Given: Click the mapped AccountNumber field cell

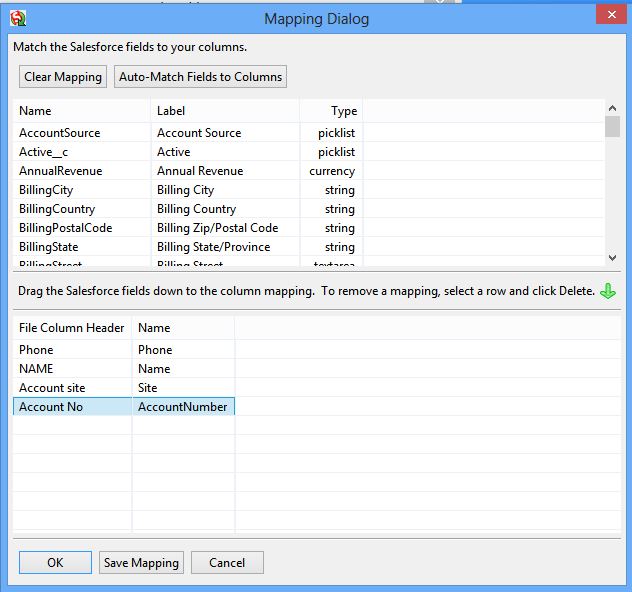Looking at the screenshot, I should pyautogui.click(x=183, y=407).
